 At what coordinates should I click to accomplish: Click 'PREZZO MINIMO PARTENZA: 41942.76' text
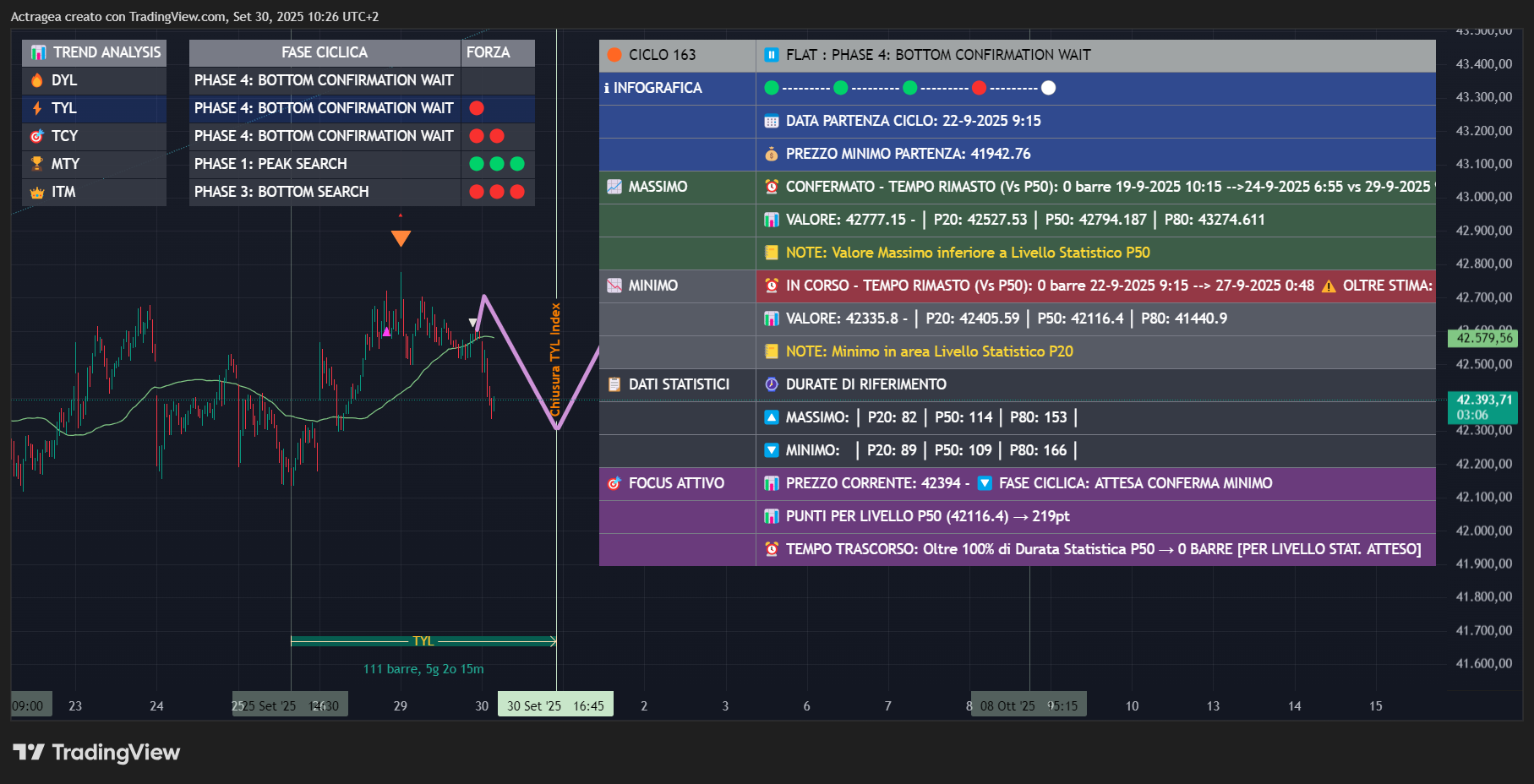908,154
